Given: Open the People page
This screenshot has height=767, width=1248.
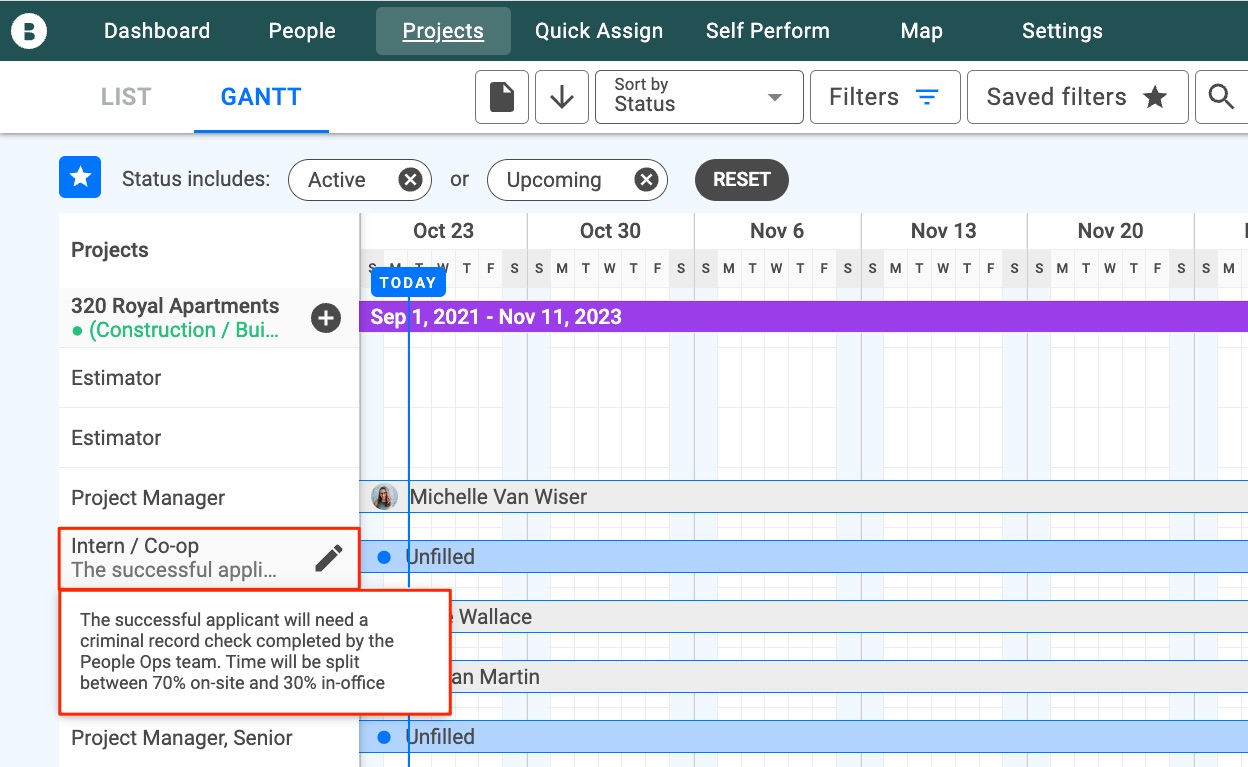Looking at the screenshot, I should pyautogui.click(x=302, y=31).
